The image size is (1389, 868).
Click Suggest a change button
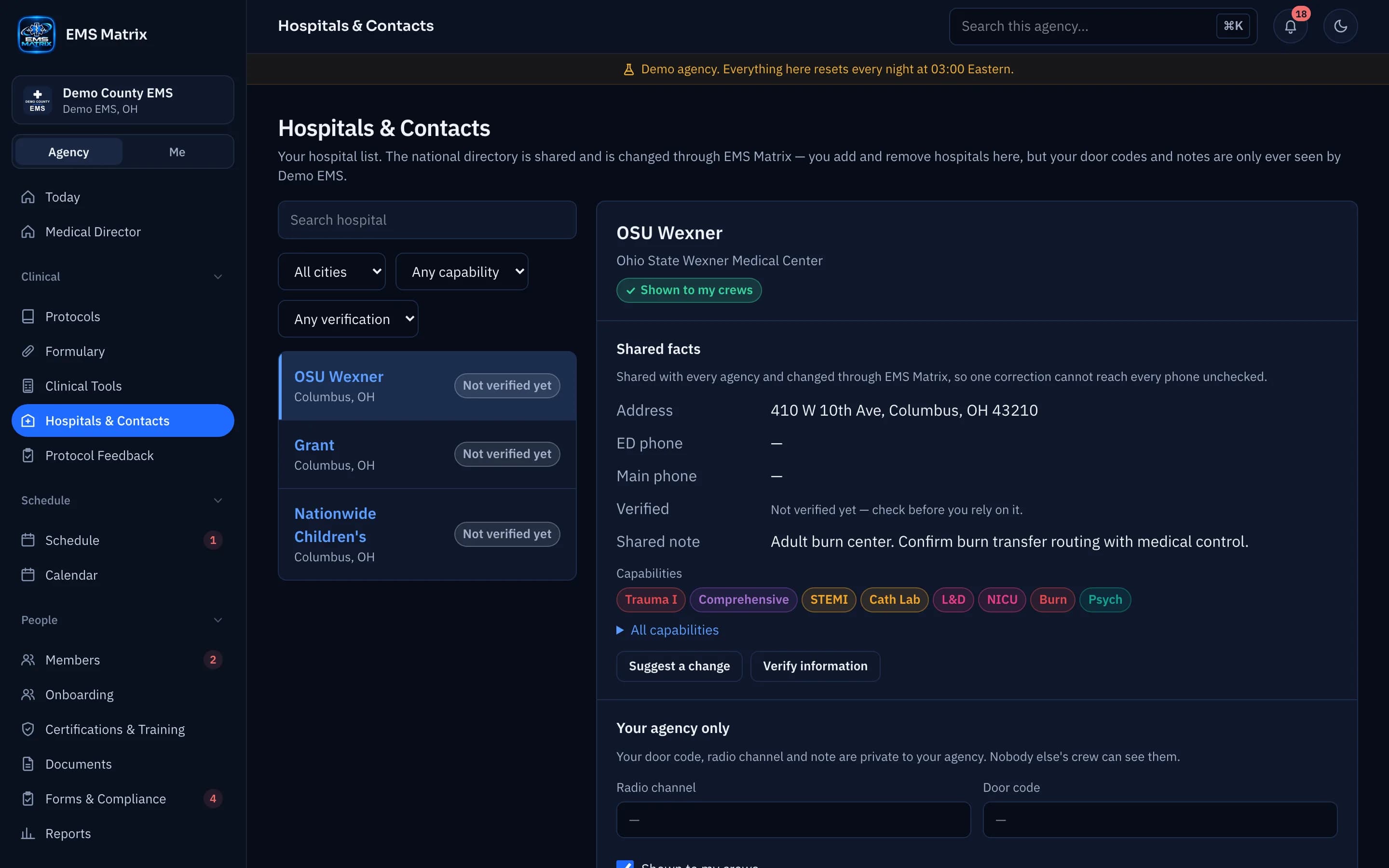point(679,666)
